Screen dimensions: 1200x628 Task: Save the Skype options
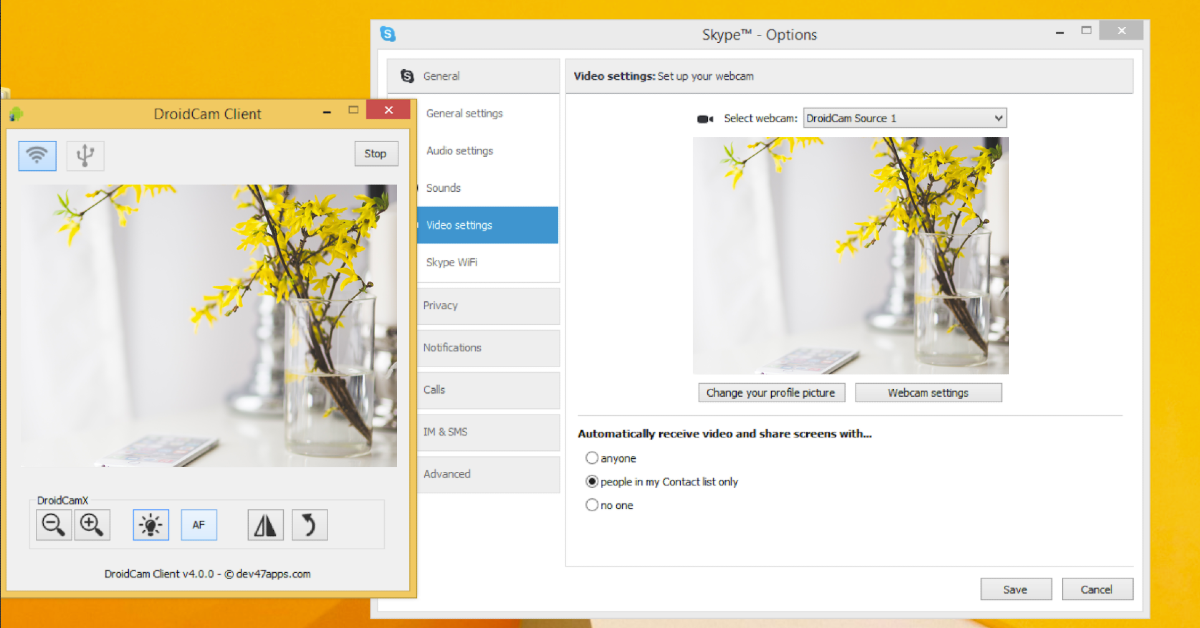tap(1015, 590)
